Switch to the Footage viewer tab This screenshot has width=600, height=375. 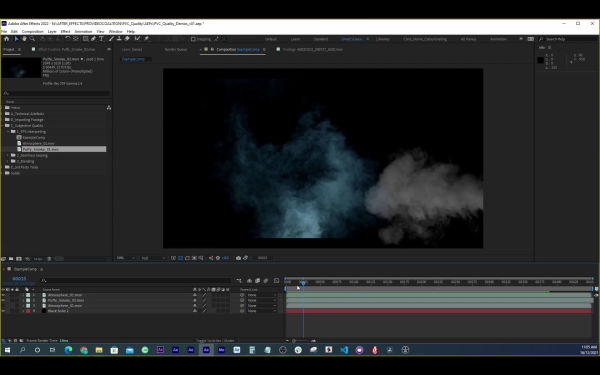click(x=312, y=49)
